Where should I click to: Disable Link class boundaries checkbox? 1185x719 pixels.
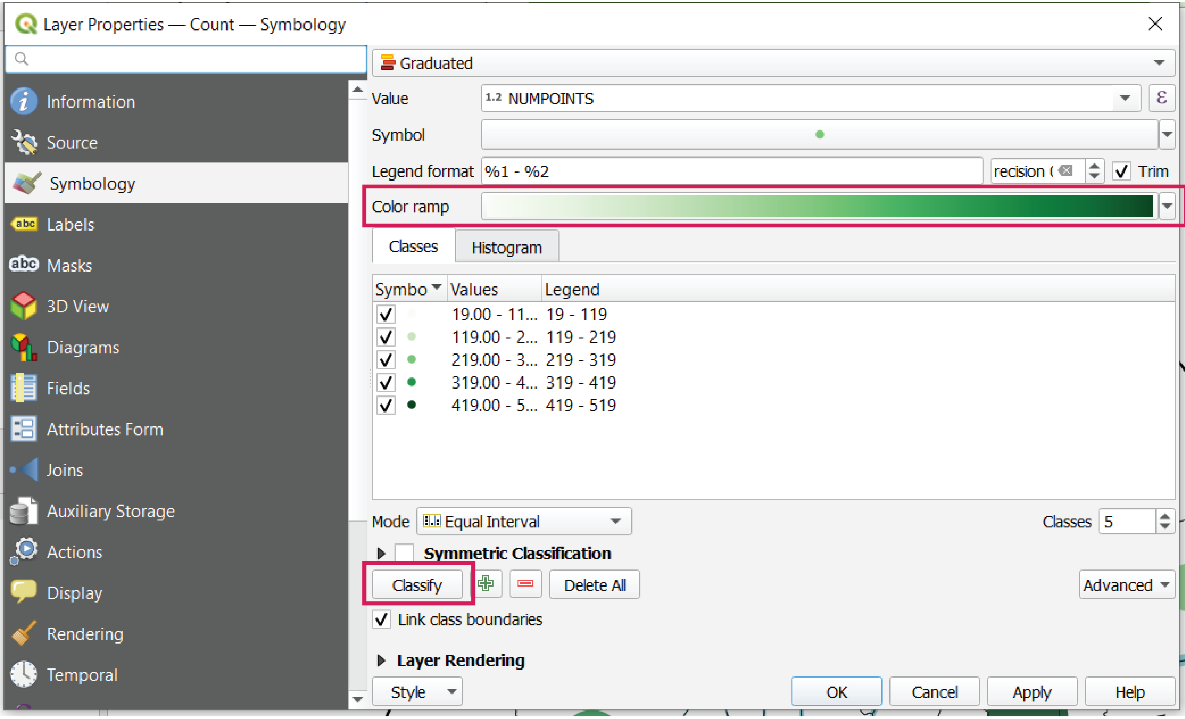click(x=381, y=620)
